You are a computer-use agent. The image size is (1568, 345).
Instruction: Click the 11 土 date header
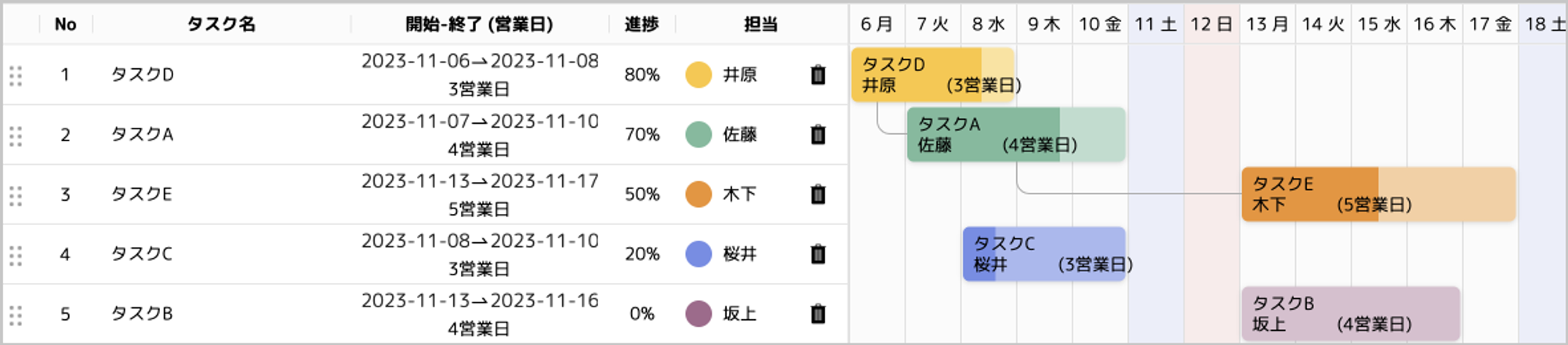click(x=1156, y=24)
